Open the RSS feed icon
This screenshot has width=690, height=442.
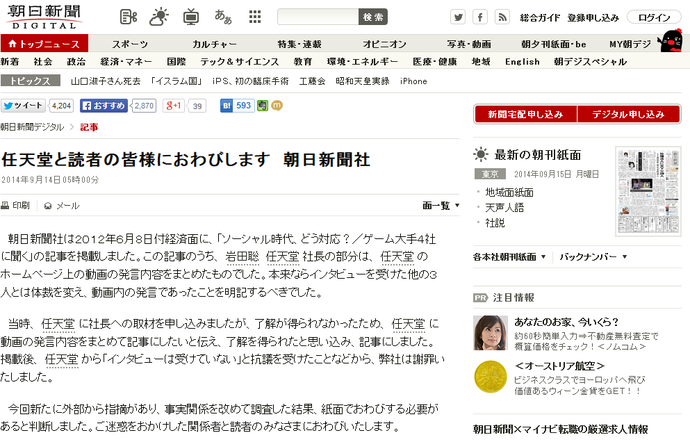pos(502,17)
